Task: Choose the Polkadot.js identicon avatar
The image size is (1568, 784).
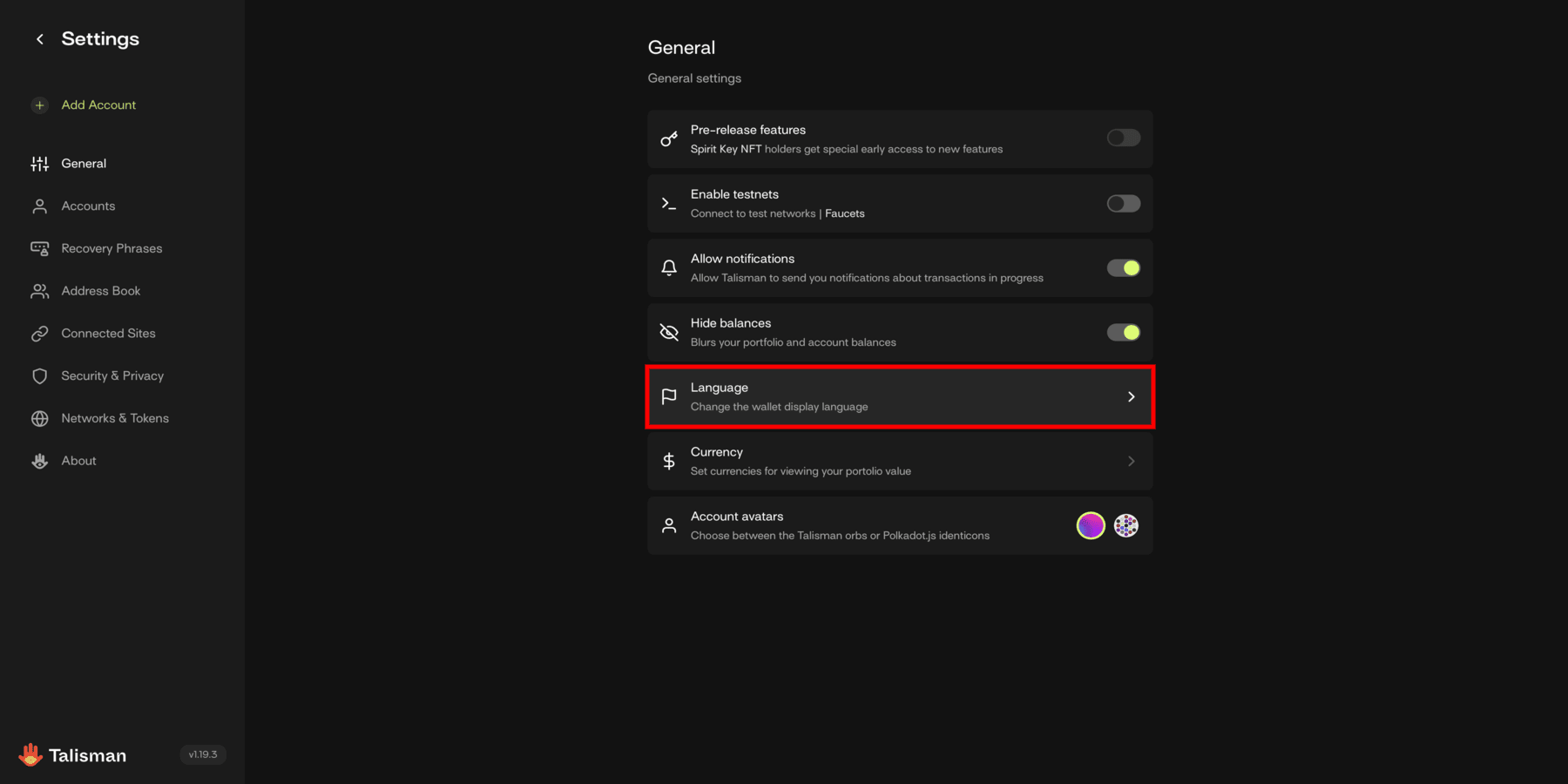Action: 1126,525
